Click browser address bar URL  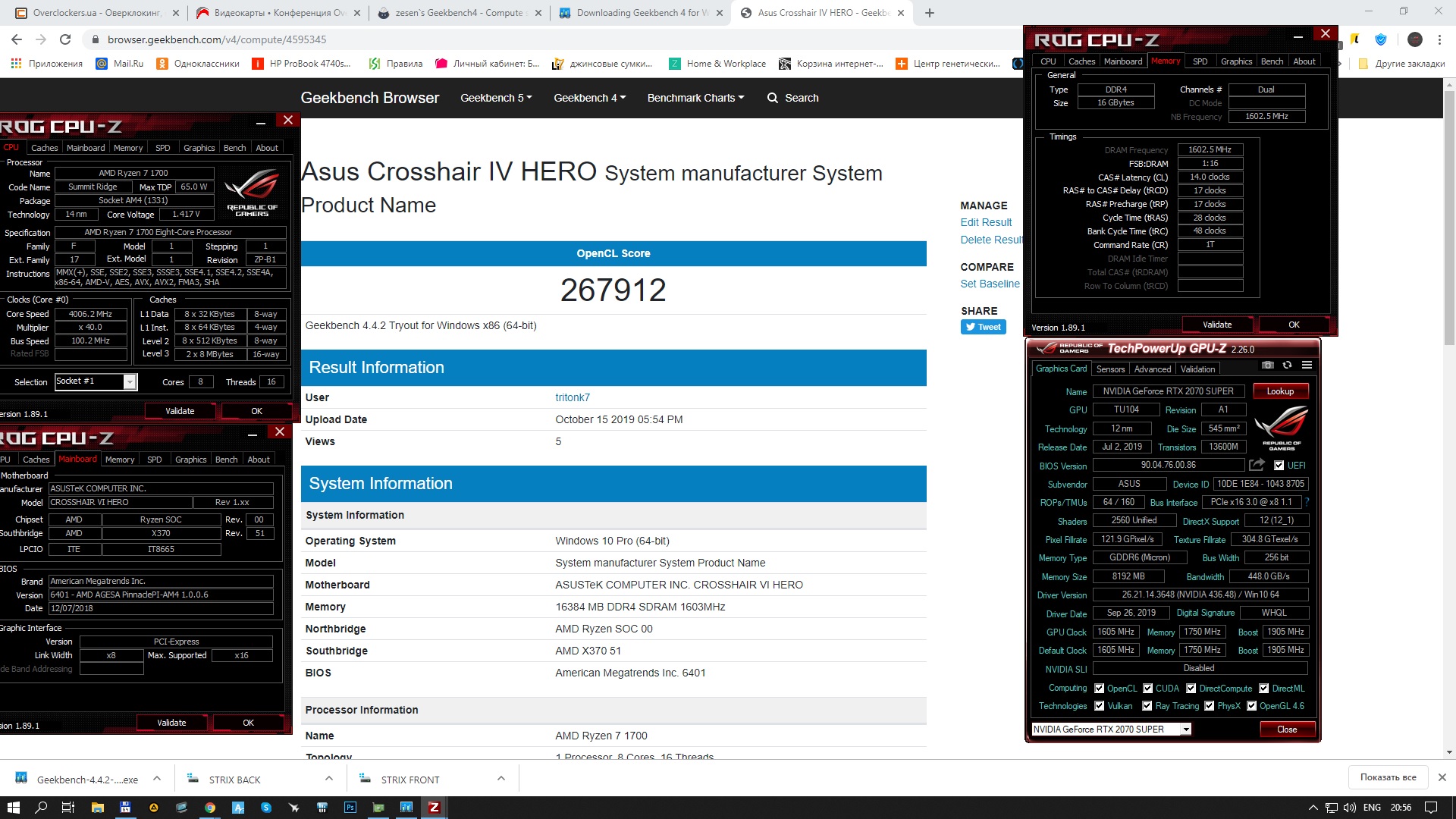click(x=217, y=39)
